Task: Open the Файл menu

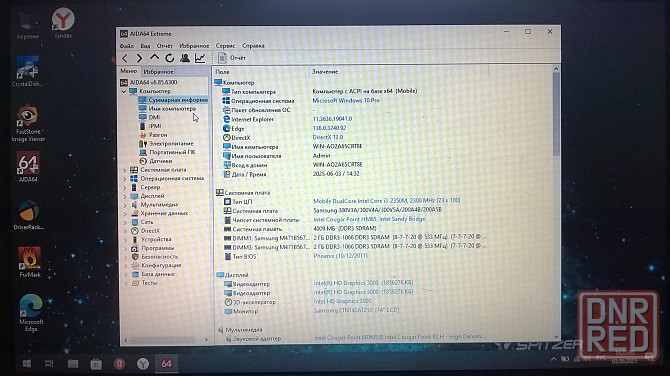Action: (x=126, y=46)
